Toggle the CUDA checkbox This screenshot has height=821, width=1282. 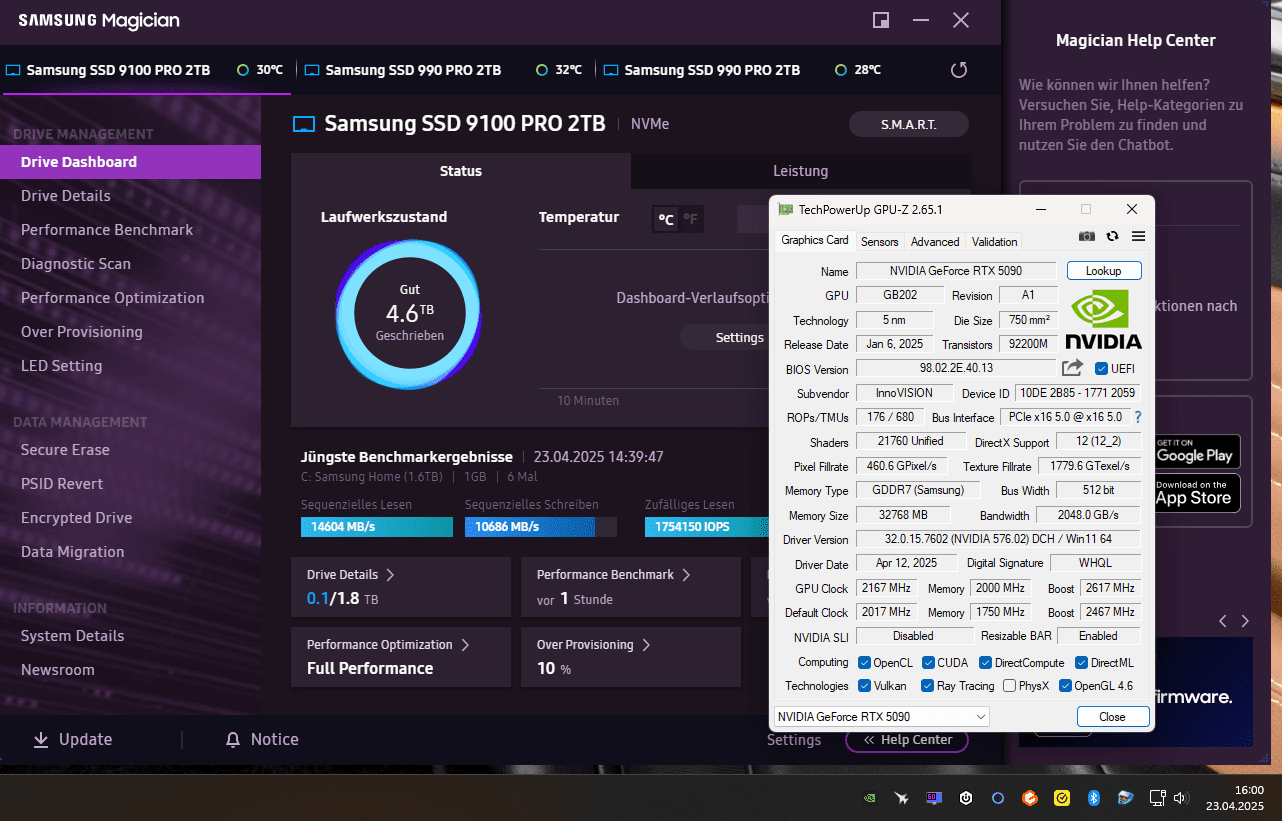[928, 662]
